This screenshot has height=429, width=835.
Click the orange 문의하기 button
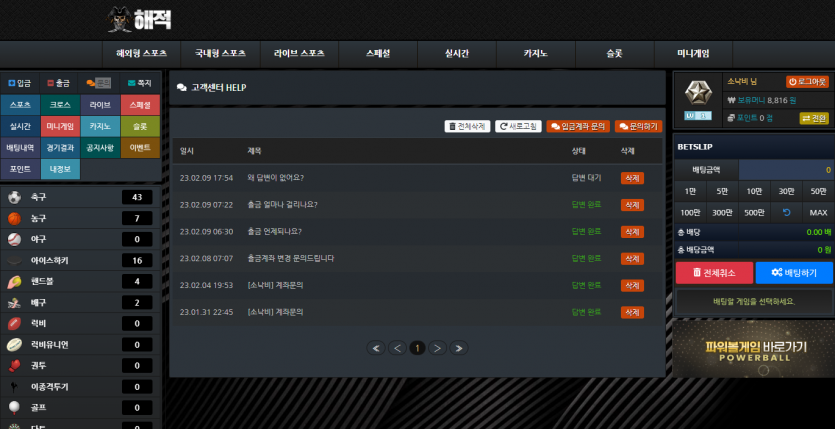[638, 127]
